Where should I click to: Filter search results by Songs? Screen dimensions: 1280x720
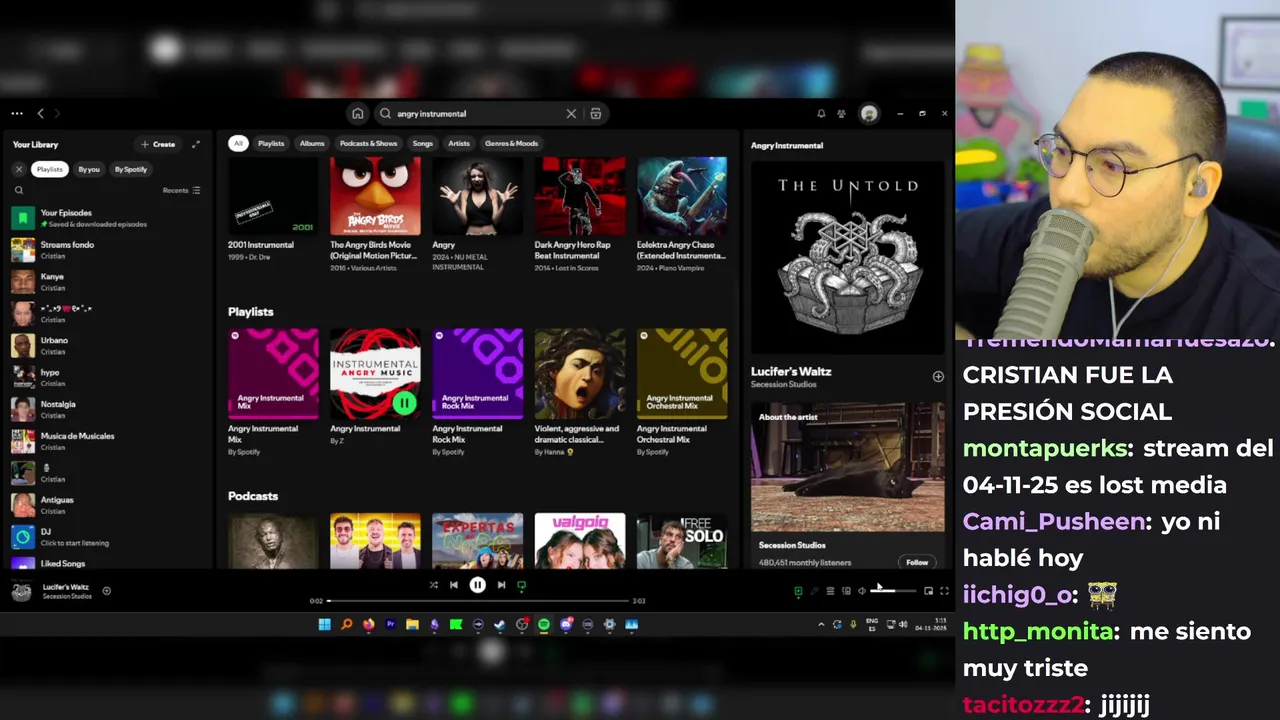[x=423, y=143]
